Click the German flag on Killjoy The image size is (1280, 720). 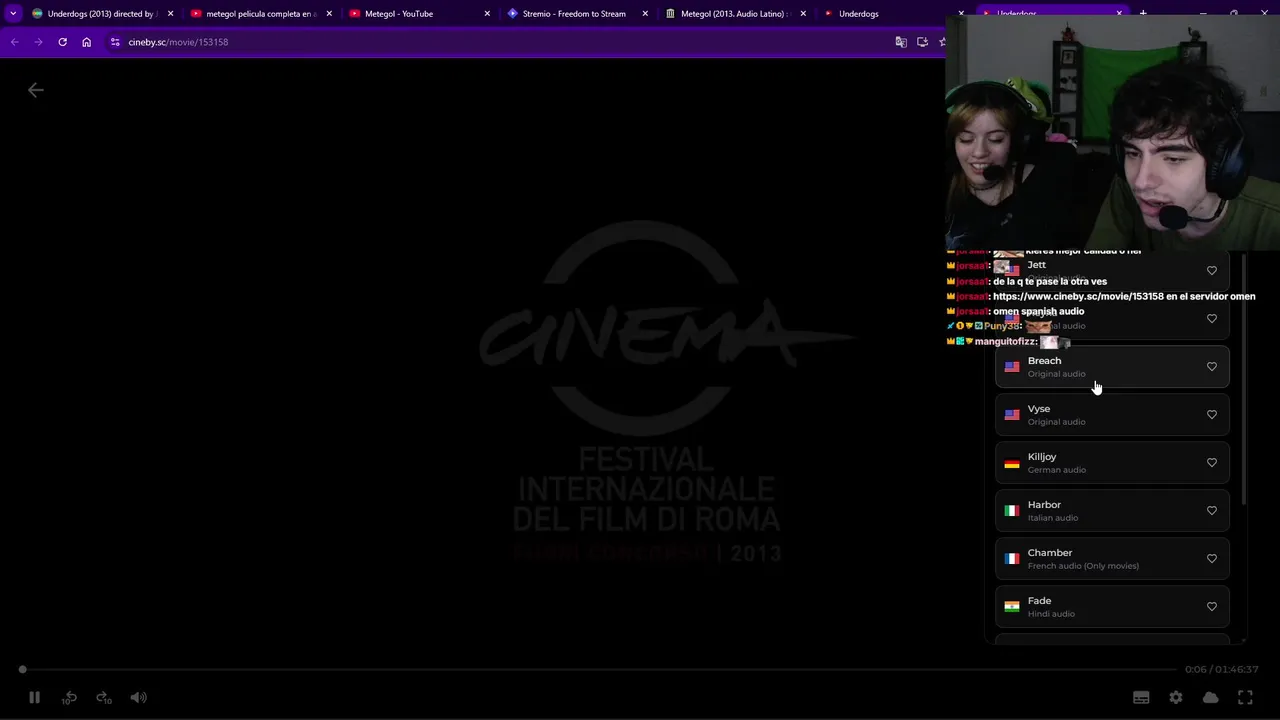click(1012, 463)
